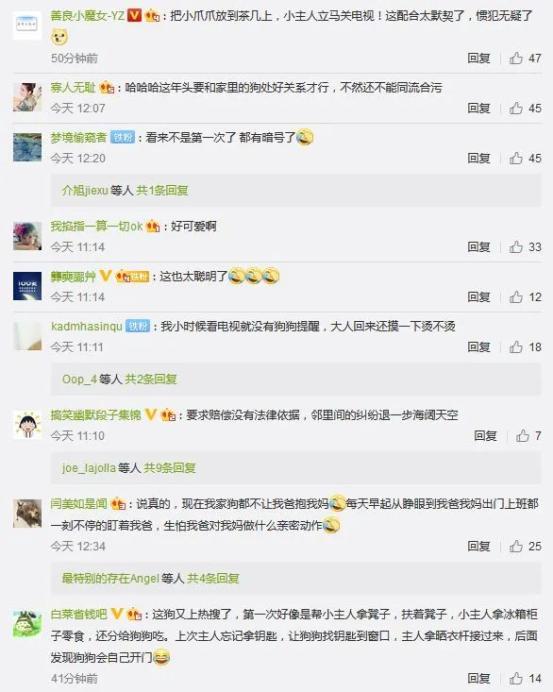Click 寡人无耻's avatar photo

[27, 97]
